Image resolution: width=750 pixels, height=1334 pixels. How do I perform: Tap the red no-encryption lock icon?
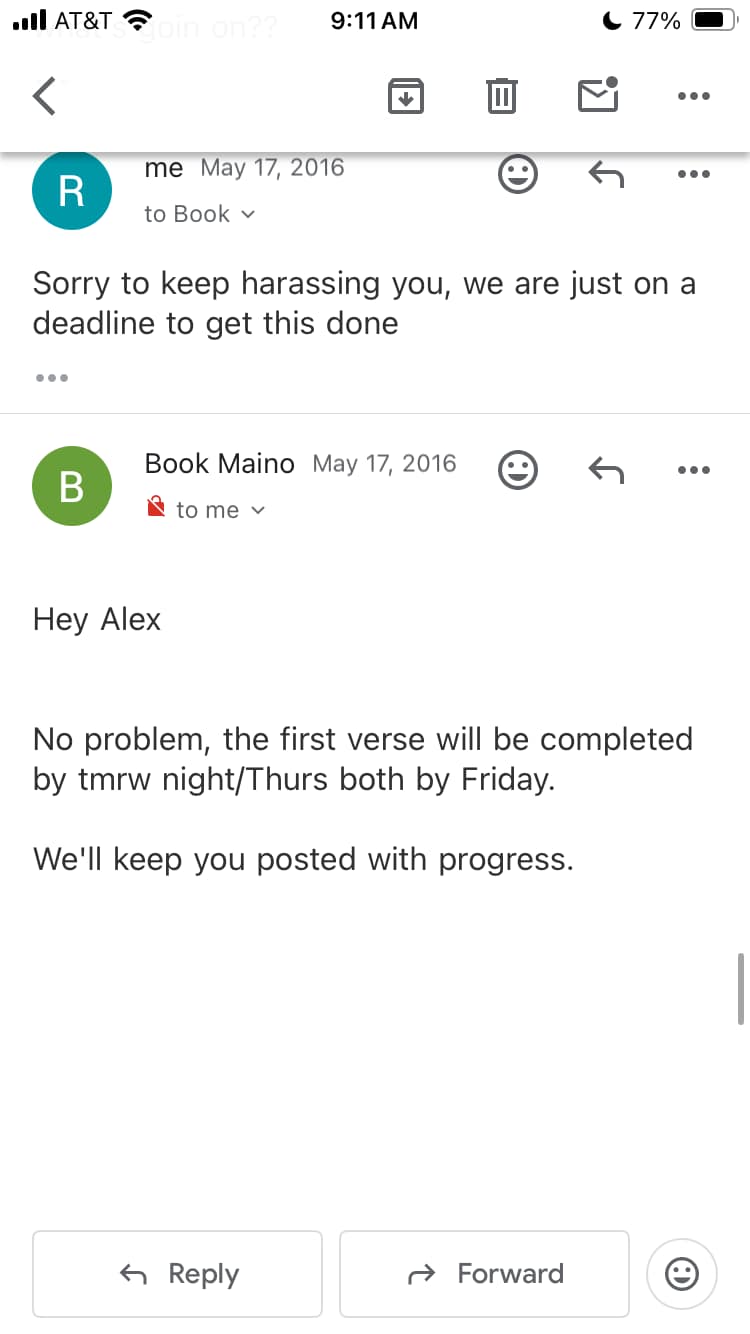[x=156, y=509]
